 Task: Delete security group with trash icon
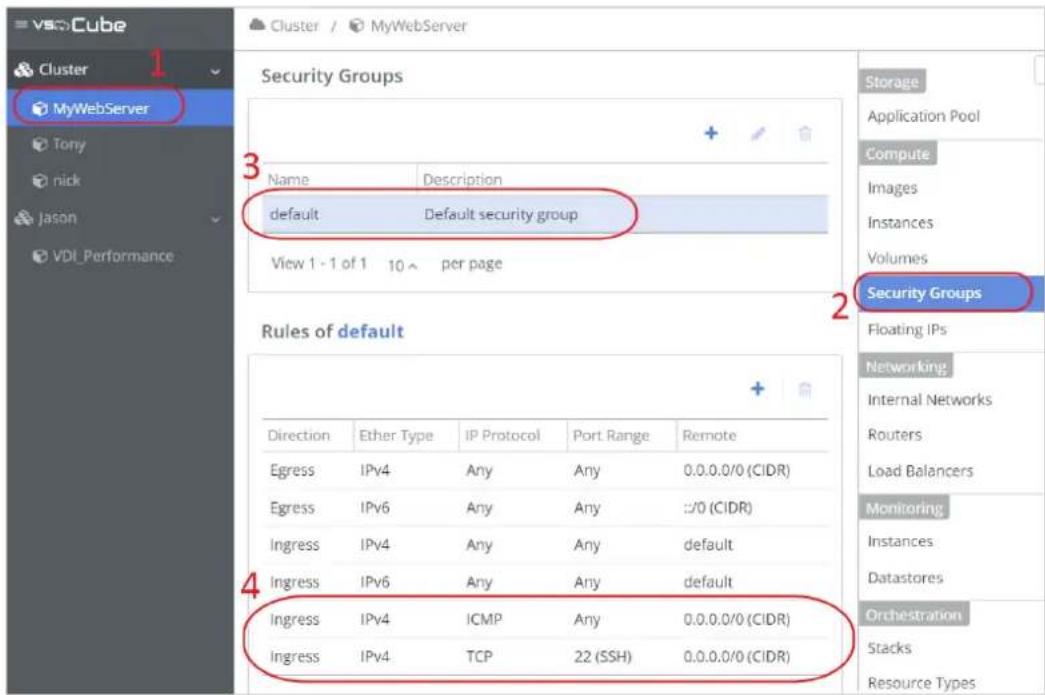805,133
